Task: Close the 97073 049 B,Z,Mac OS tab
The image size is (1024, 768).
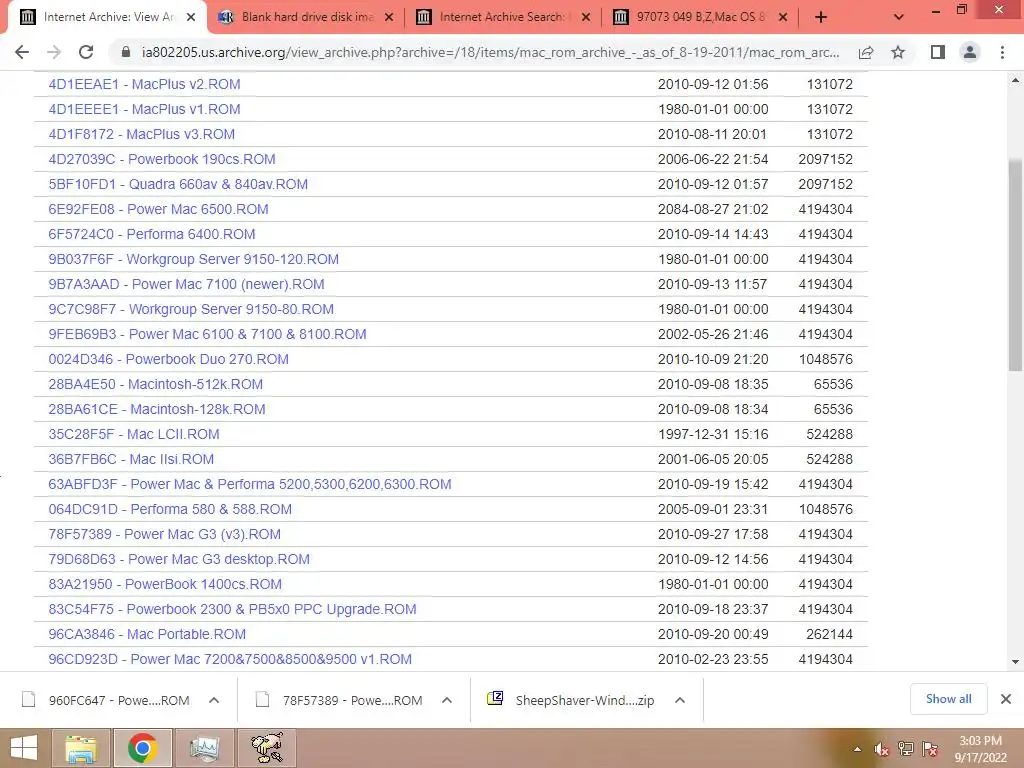Action: (783, 18)
